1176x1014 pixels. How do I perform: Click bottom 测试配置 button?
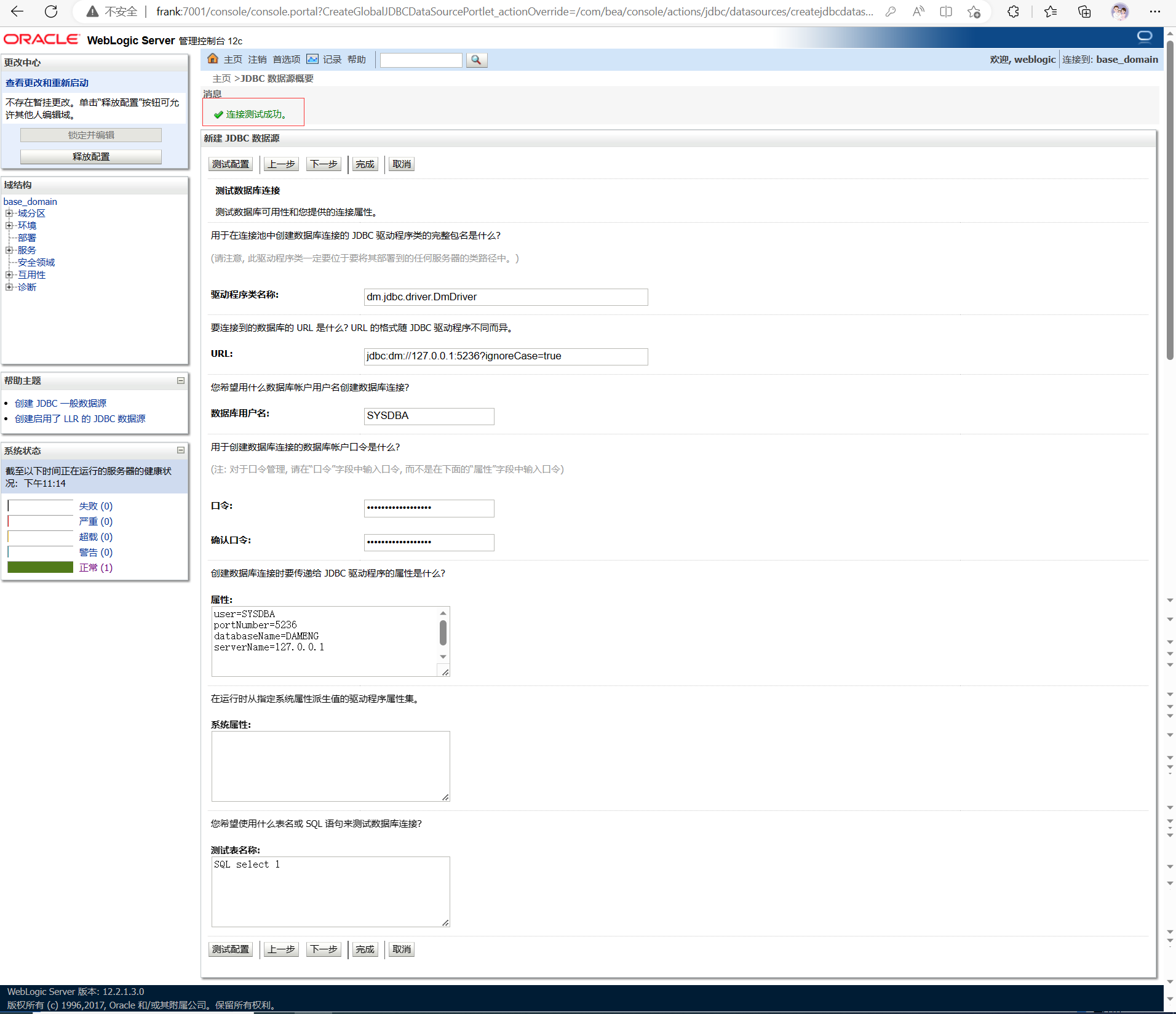(x=231, y=949)
